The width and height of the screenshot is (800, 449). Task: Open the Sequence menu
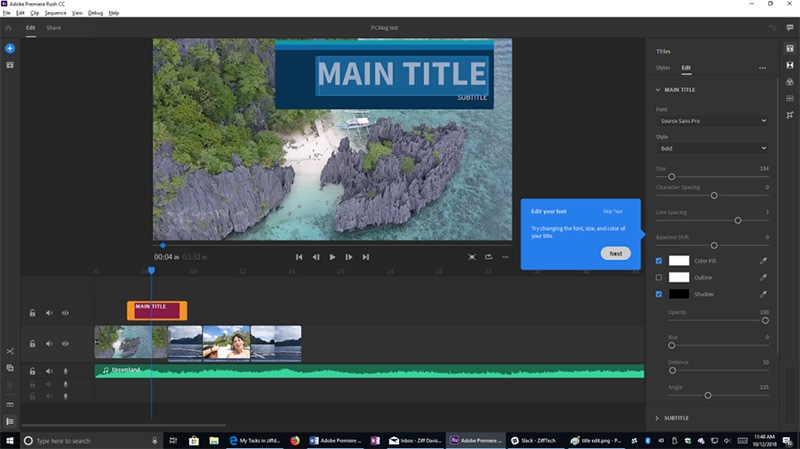coord(54,13)
